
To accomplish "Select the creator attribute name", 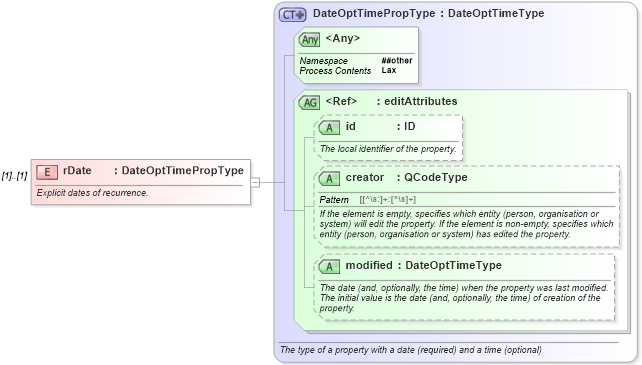I will click(365, 177).
